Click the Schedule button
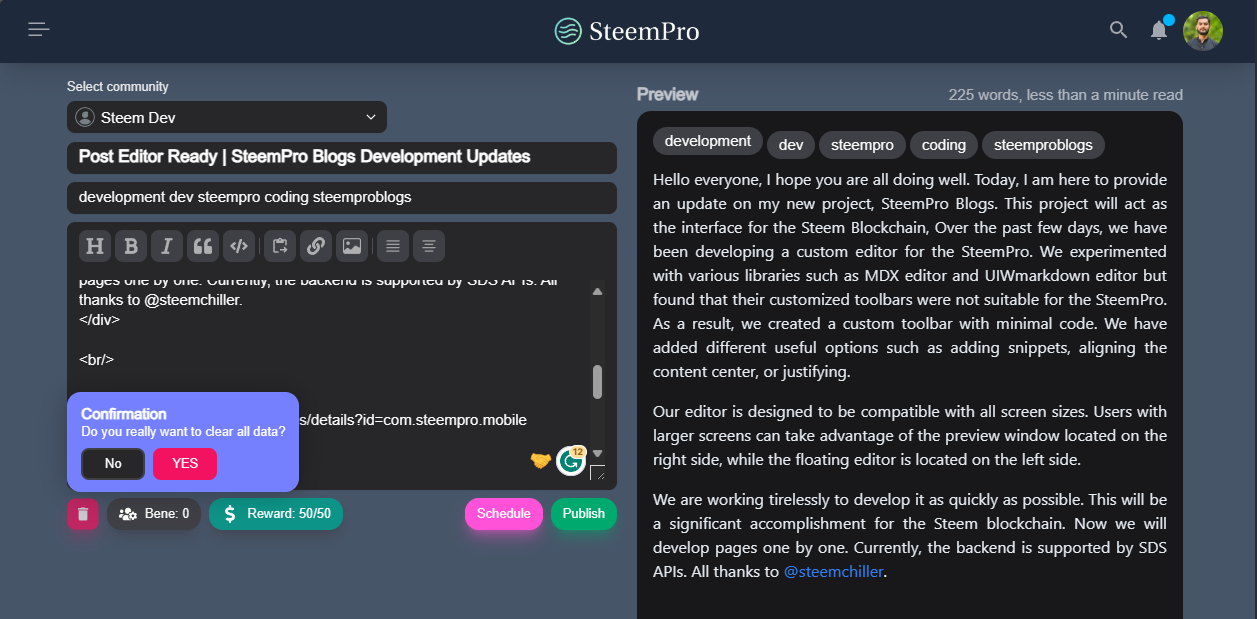Image resolution: width=1257 pixels, height=619 pixels. 504,514
